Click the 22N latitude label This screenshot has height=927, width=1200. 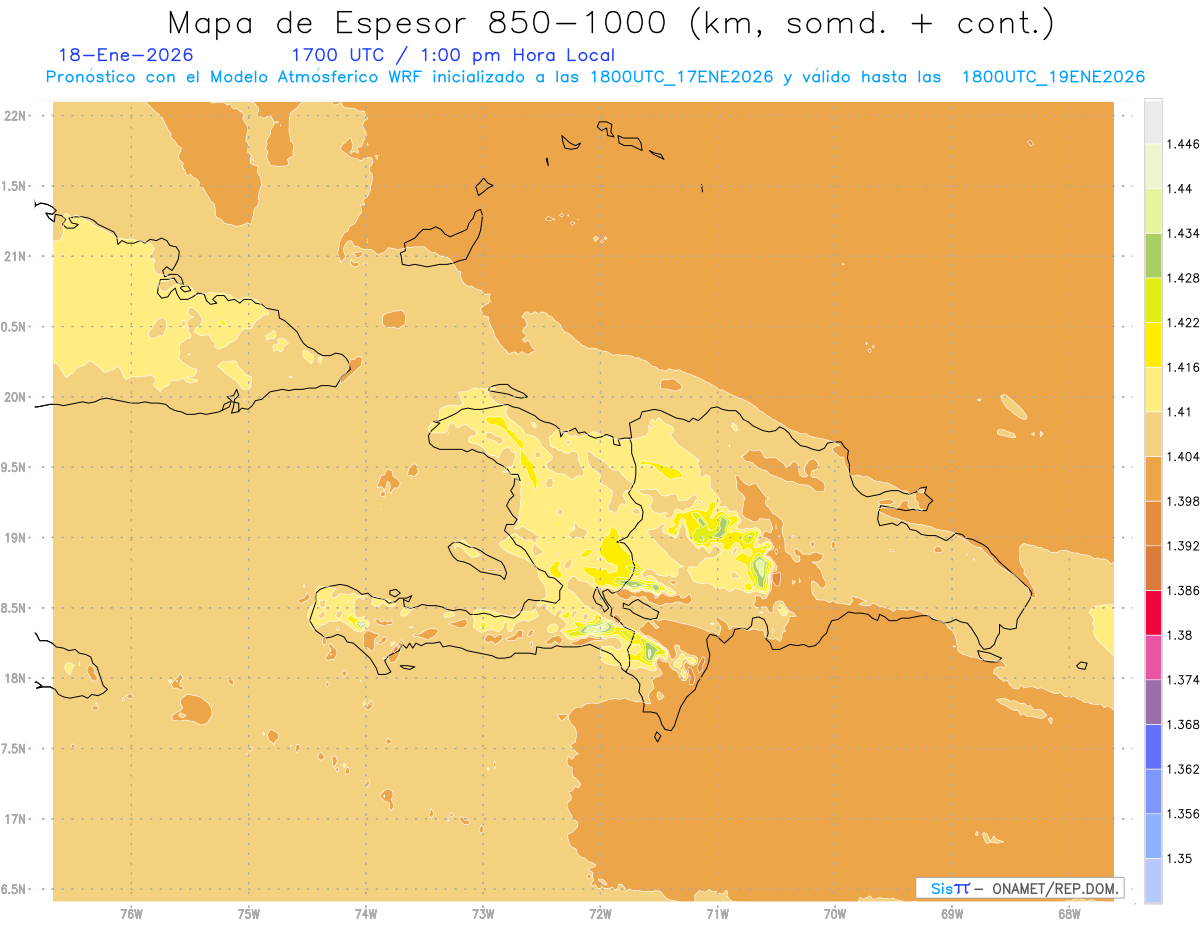click(16, 116)
